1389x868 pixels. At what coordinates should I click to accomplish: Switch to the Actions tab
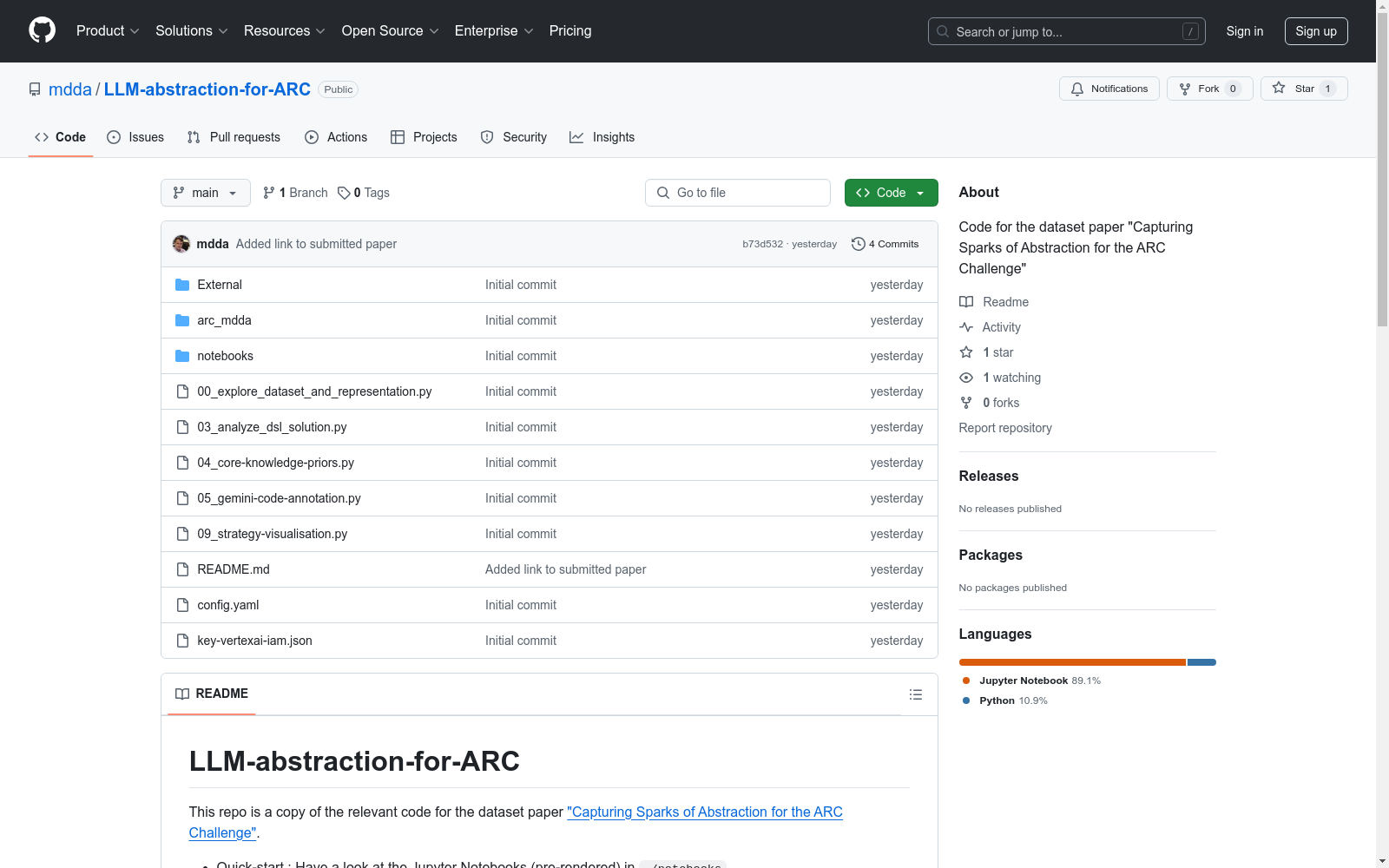(x=336, y=137)
